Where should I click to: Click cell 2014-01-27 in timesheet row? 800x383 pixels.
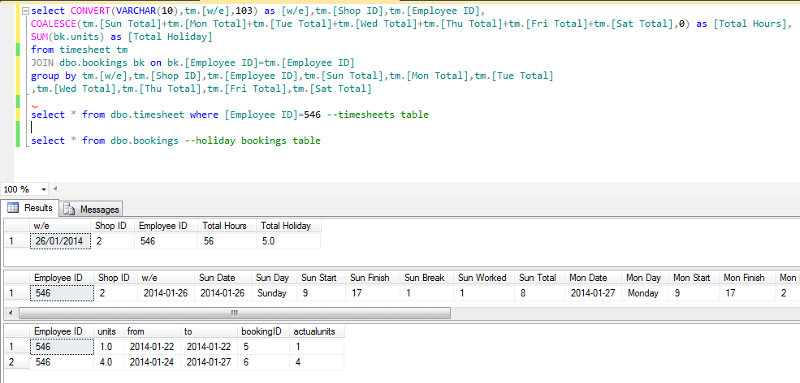[x=594, y=293]
